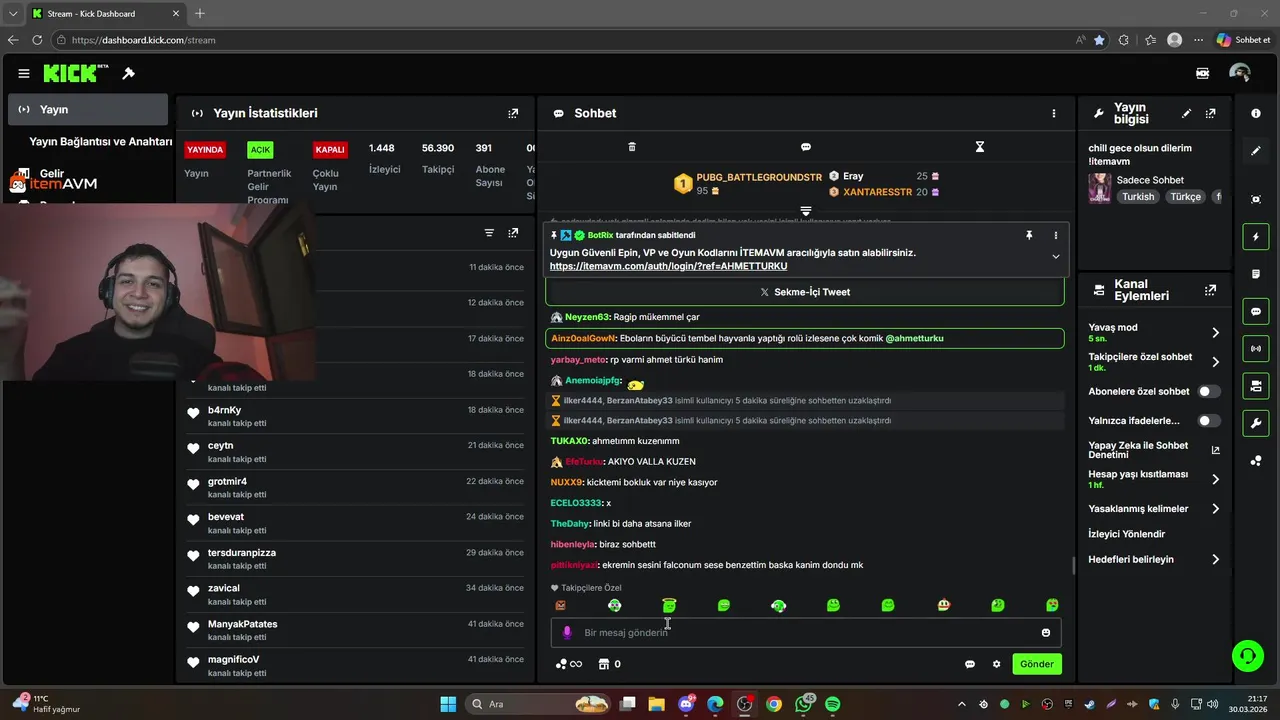Edit stream info with the pencil icon
The image size is (1280, 720).
pos(1187,114)
